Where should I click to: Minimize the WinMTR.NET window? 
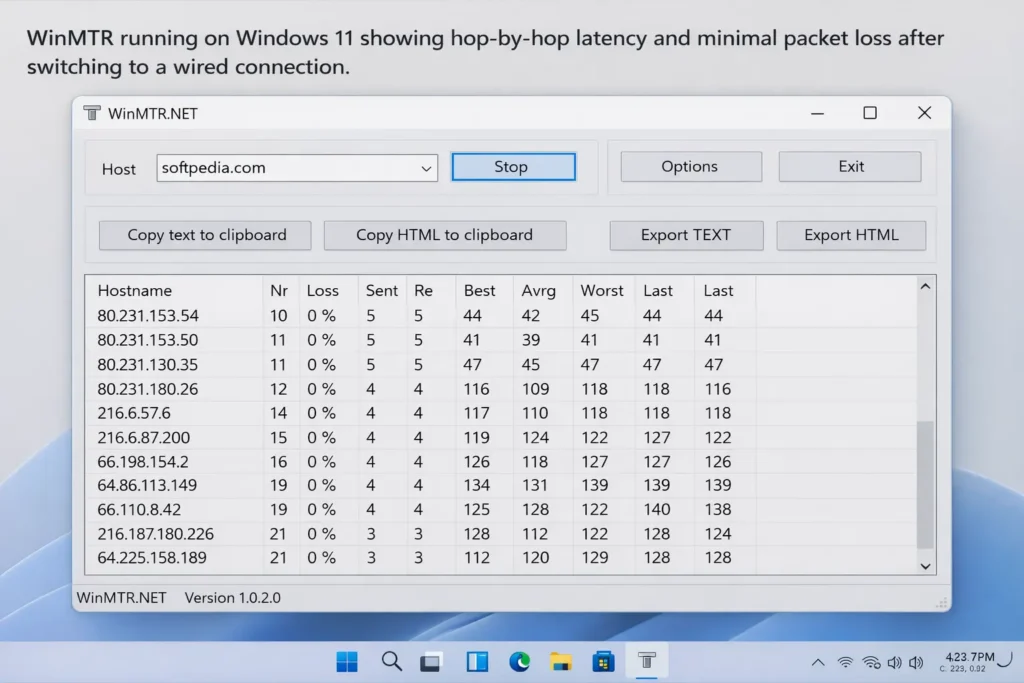[x=818, y=114]
